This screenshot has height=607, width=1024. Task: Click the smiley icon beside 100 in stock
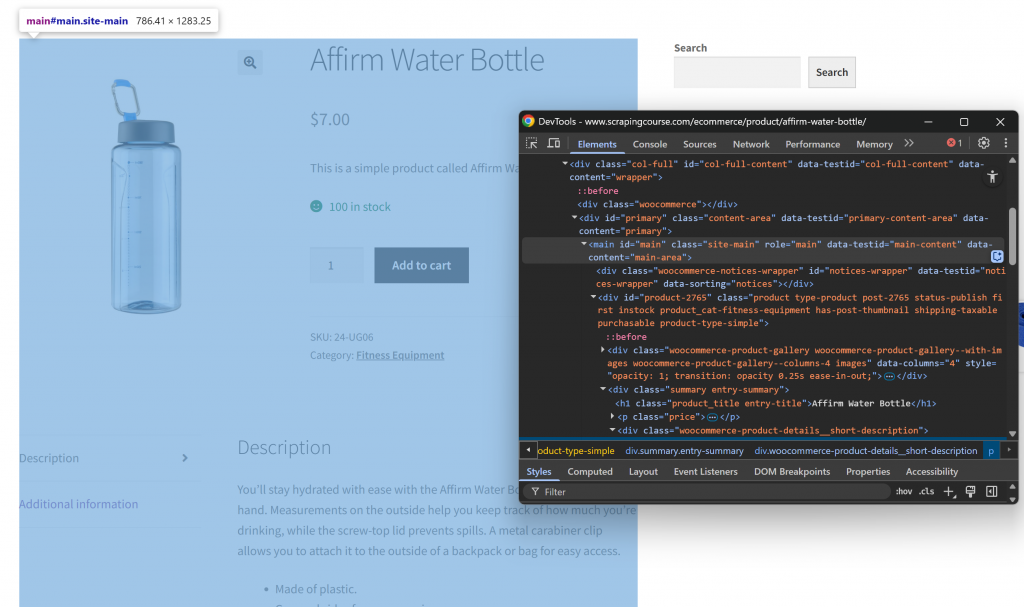click(x=316, y=206)
